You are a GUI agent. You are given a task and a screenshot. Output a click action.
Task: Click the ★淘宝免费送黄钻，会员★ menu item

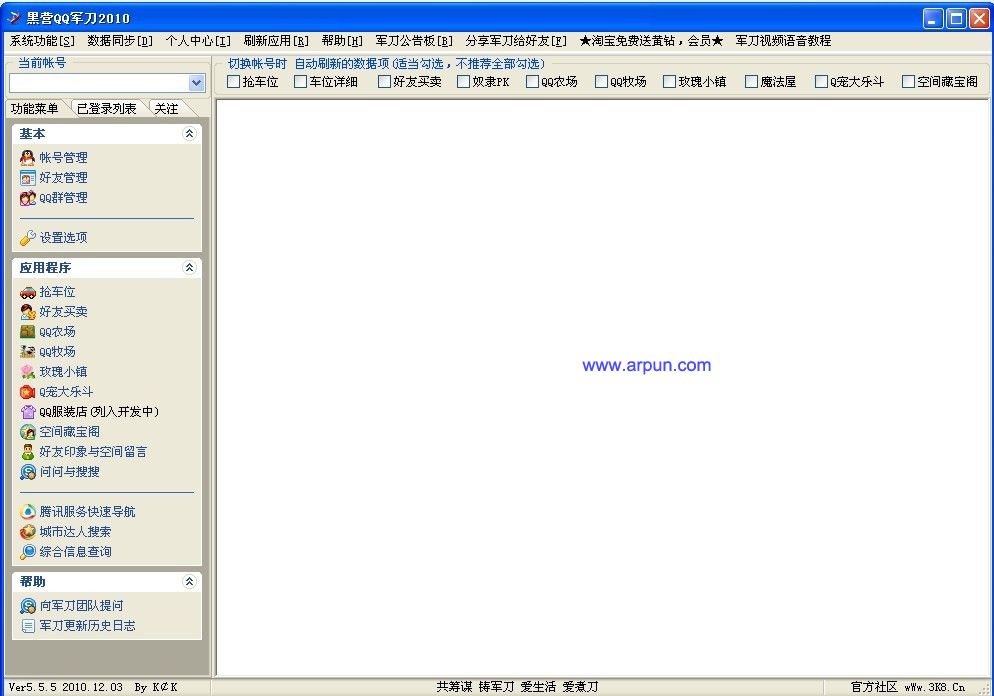(651, 41)
